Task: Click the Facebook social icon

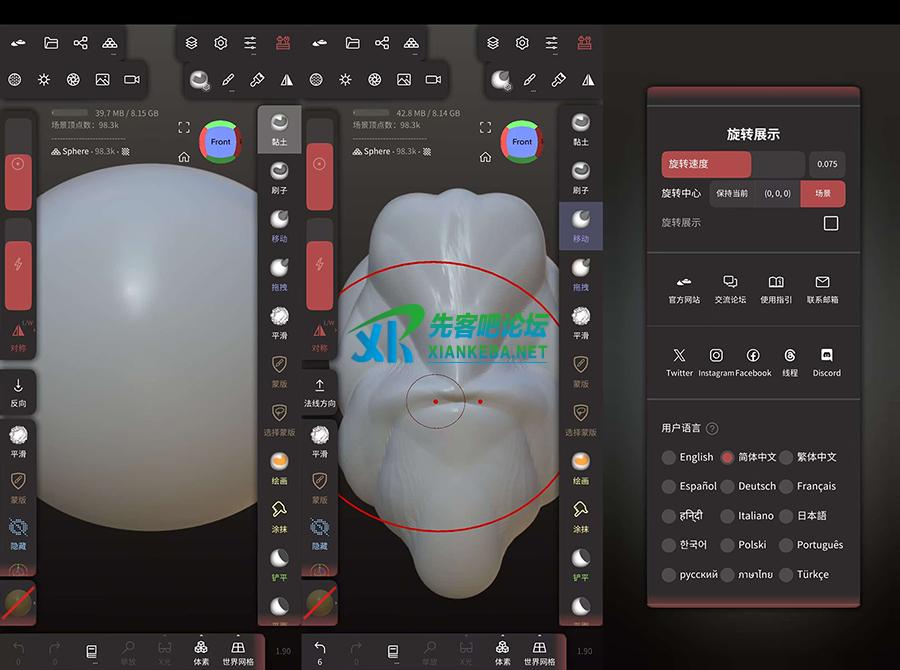Action: (753, 356)
